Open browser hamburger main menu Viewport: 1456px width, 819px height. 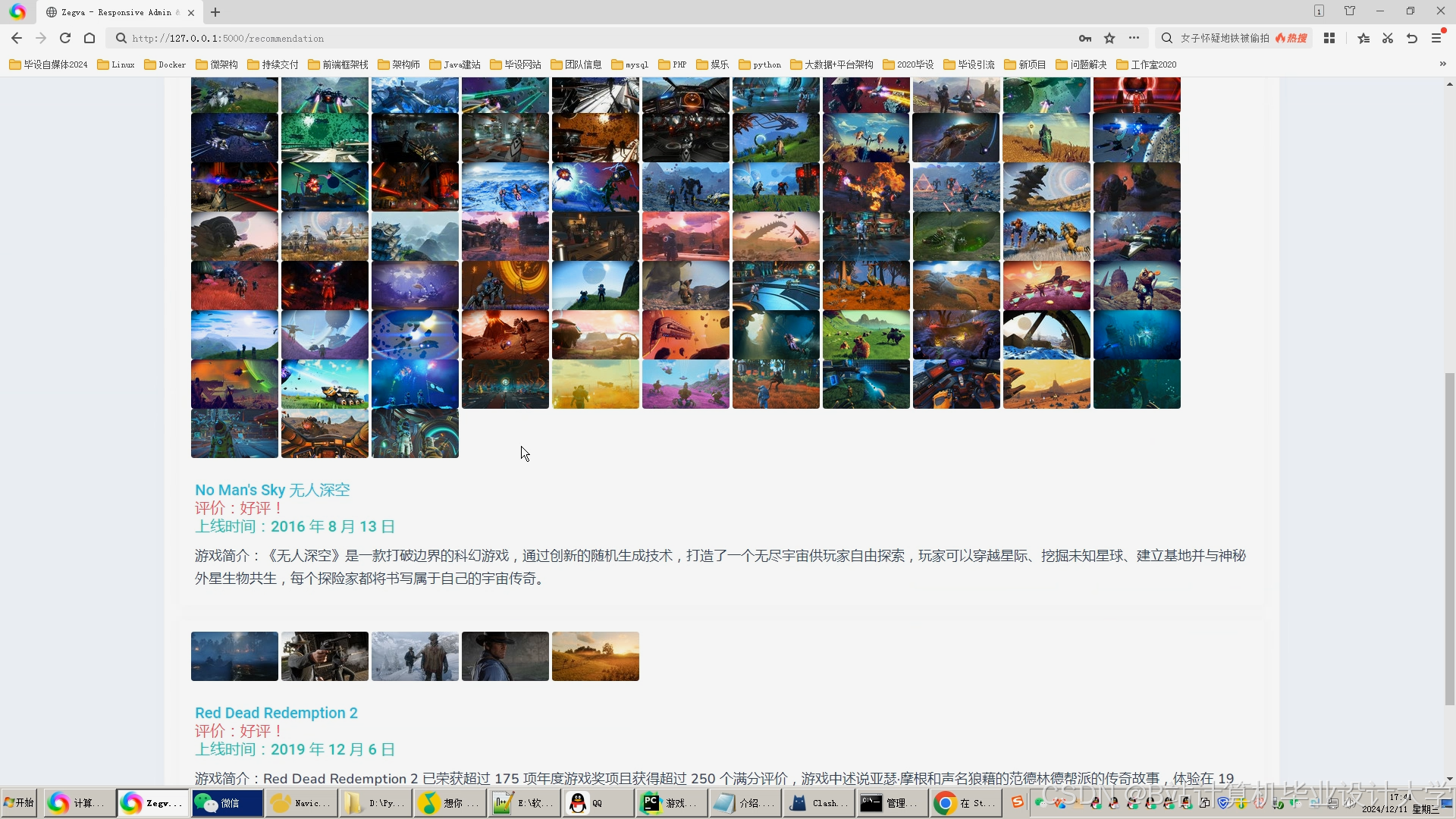coord(1436,38)
